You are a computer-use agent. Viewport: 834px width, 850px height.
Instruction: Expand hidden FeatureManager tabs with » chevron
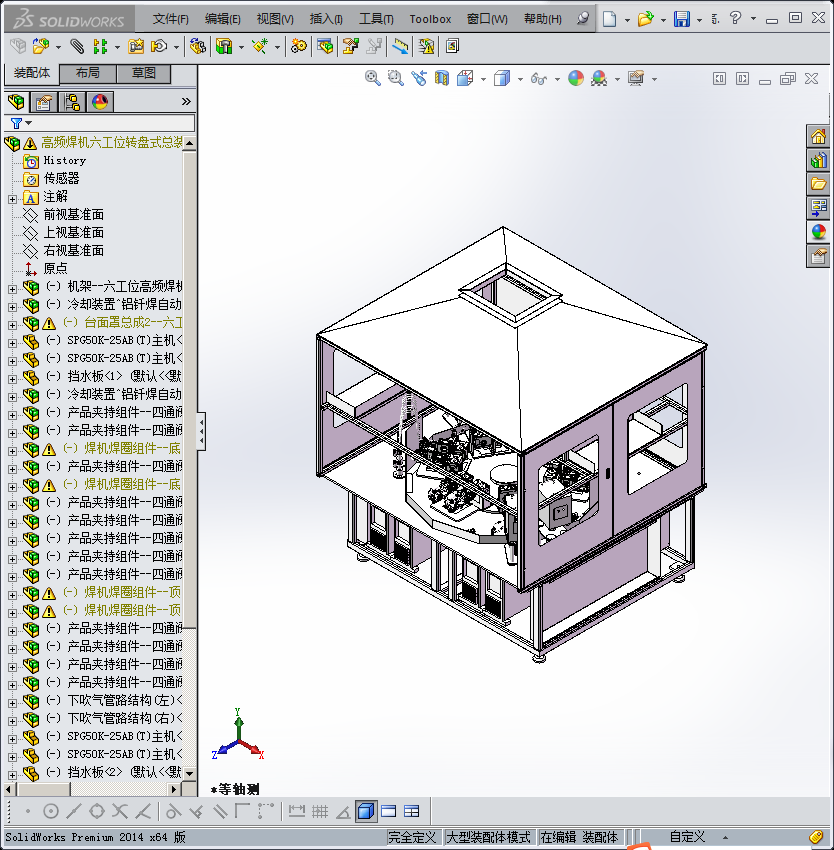pos(186,101)
